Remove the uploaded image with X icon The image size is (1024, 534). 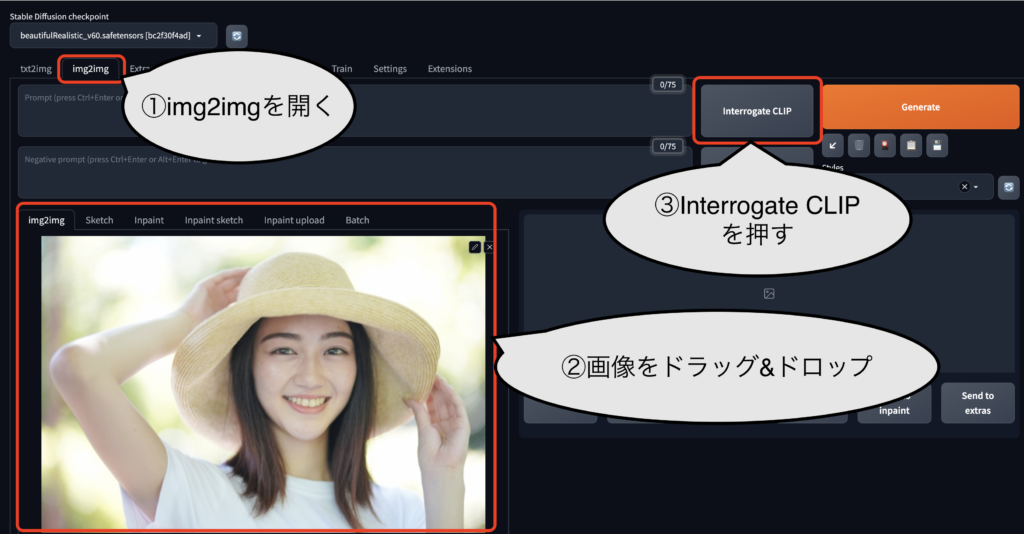(x=489, y=246)
